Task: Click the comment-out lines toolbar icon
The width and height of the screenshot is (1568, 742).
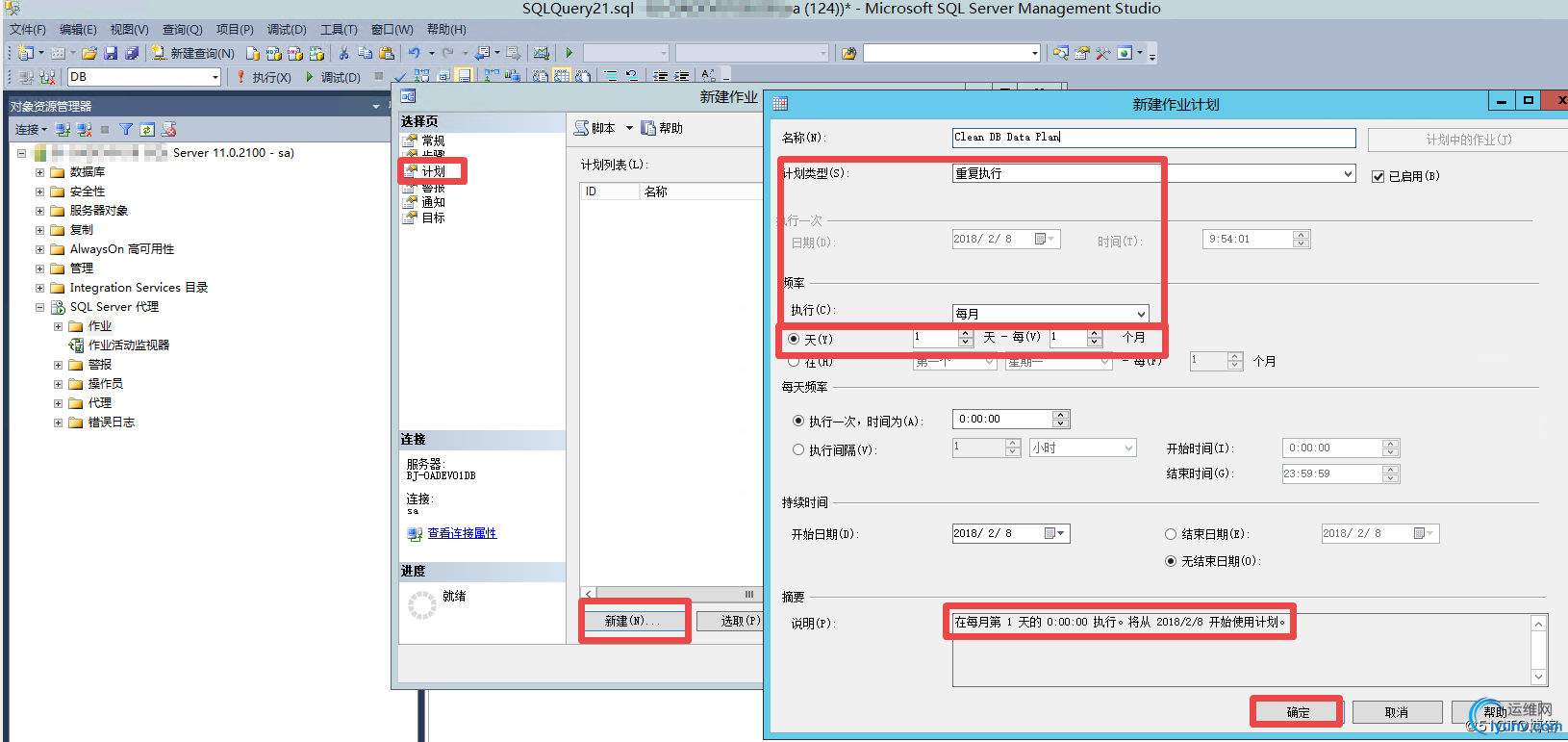Action: click(x=611, y=75)
